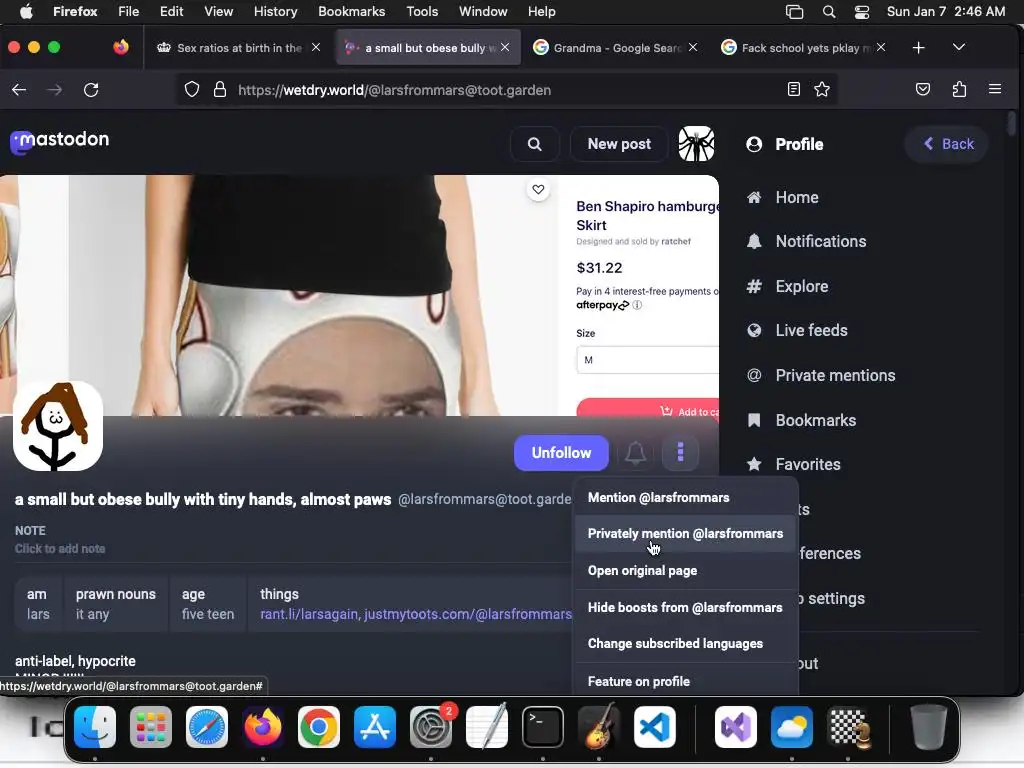Click the Explore hashtag icon
Viewport: 1024px width, 768px height.
754,286
